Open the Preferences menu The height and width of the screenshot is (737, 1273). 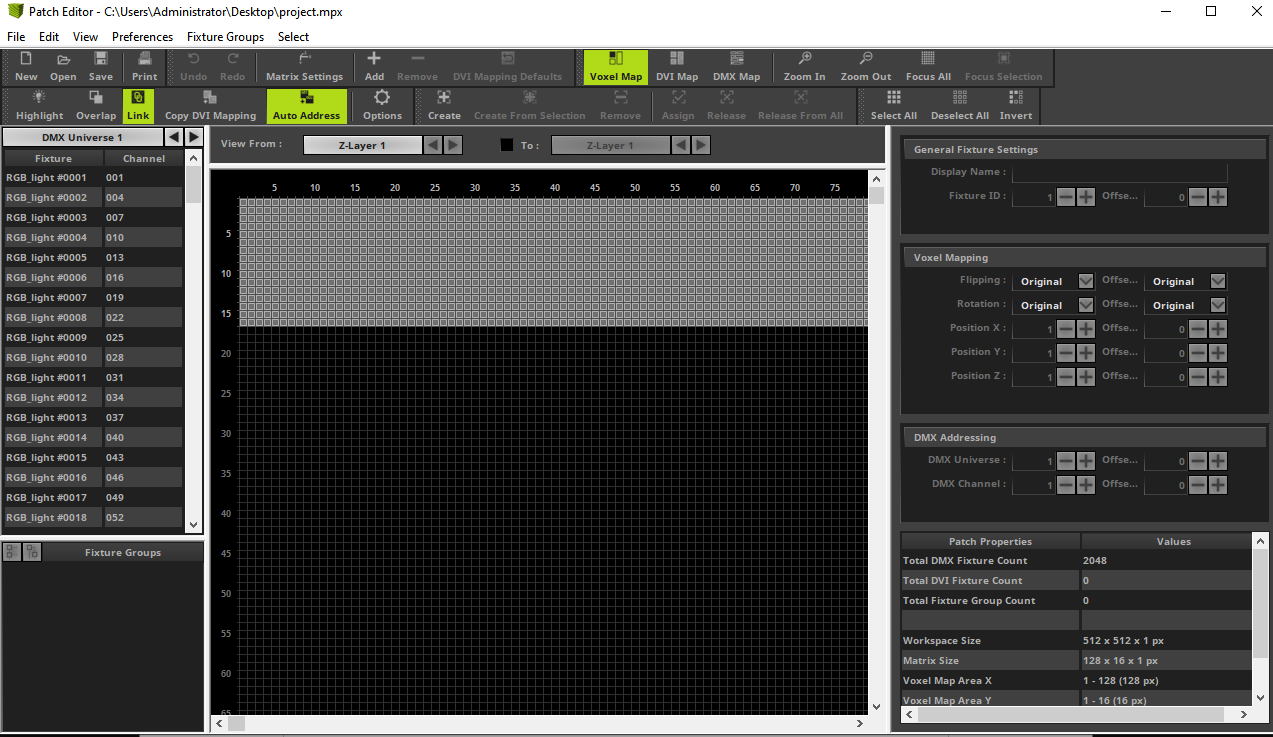(x=142, y=36)
